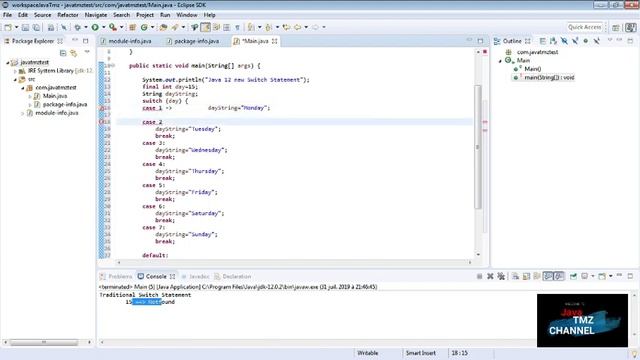This screenshot has width=640, height=360.
Task: Open the New Java Class dropdown arrow
Action: point(153,27)
